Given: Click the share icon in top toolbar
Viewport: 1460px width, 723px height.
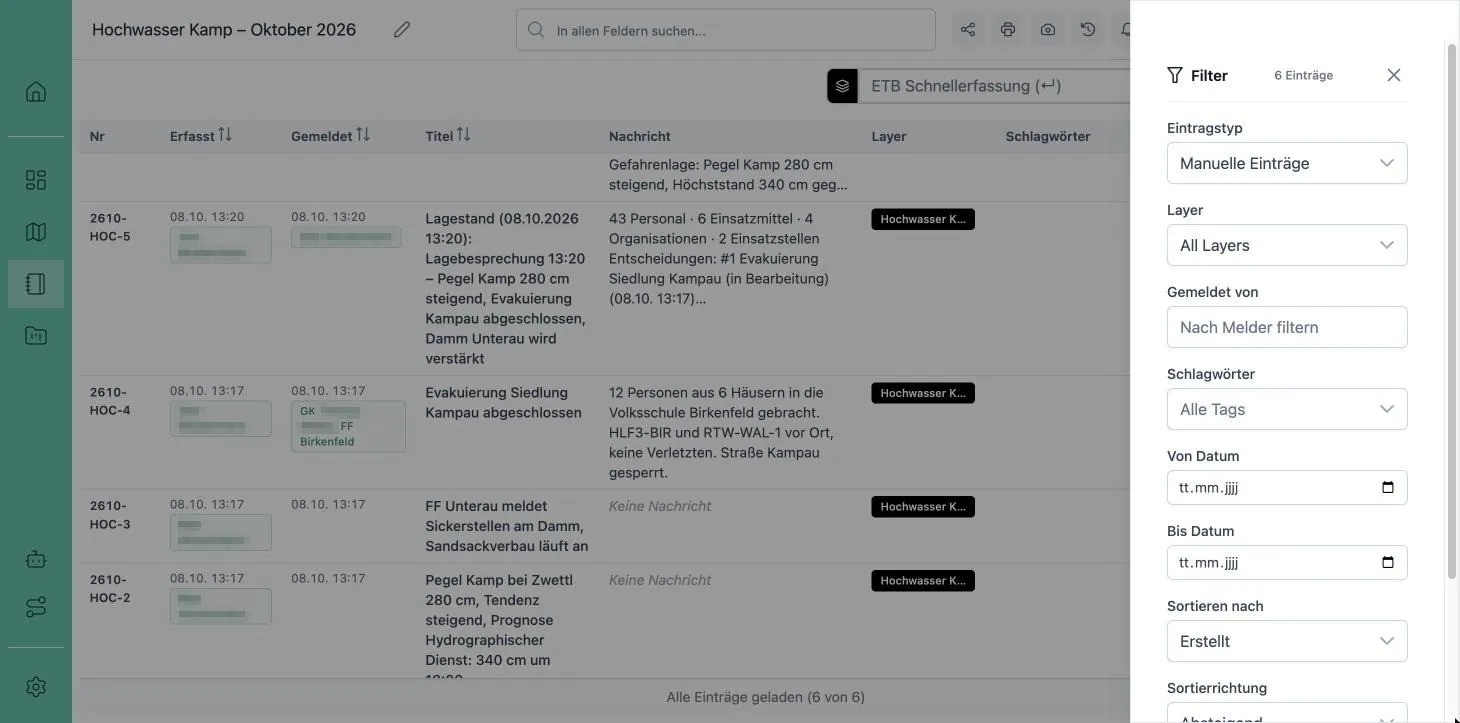Looking at the screenshot, I should coord(968,30).
